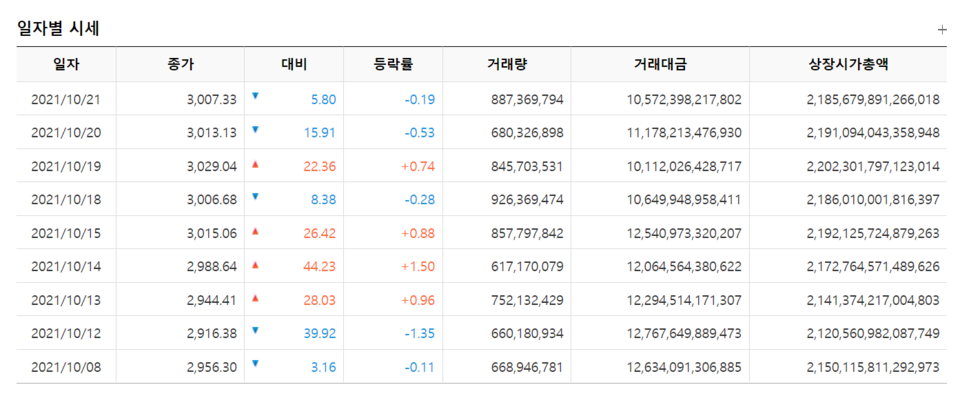Click market cap 2,150,115,811,292,973
This screenshot has width=960, height=396.
tap(873, 367)
